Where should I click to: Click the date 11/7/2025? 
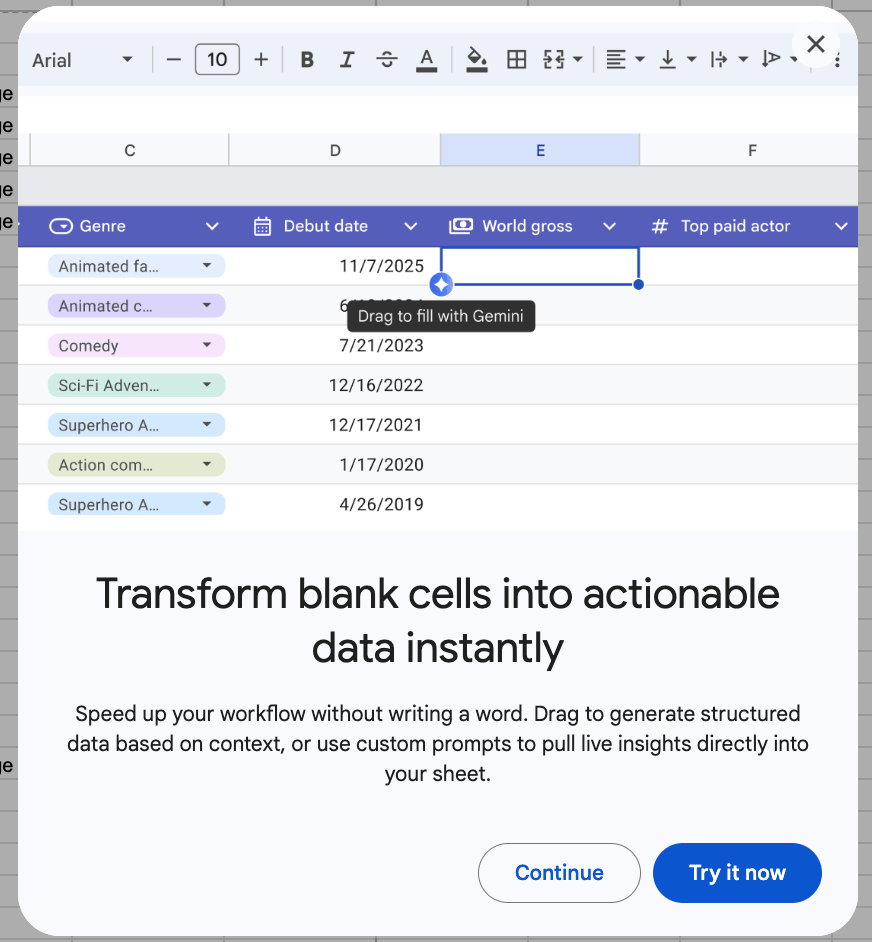coord(382,266)
